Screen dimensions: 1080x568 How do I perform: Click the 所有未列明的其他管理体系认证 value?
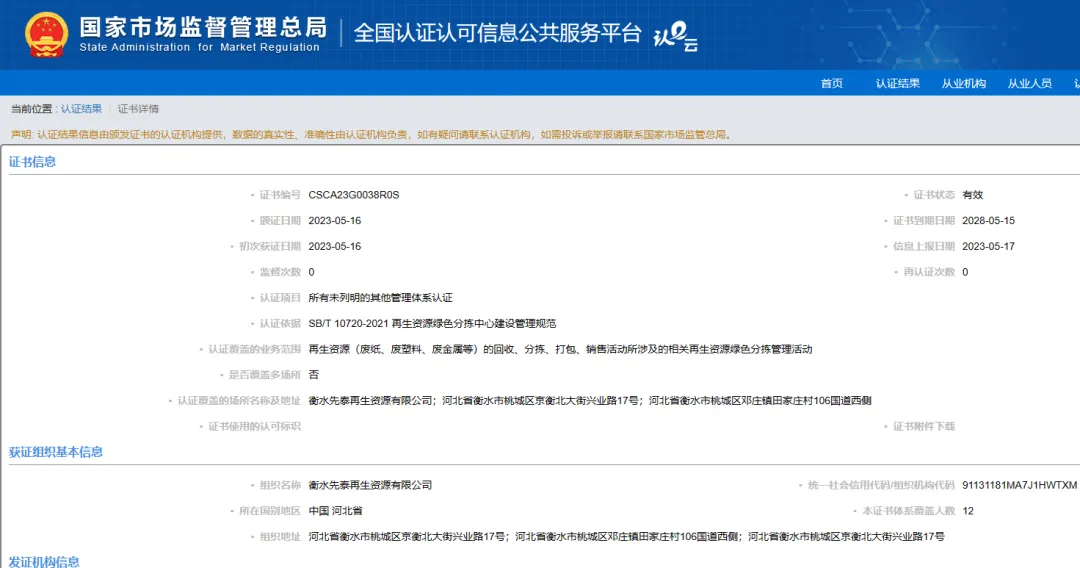coord(380,298)
